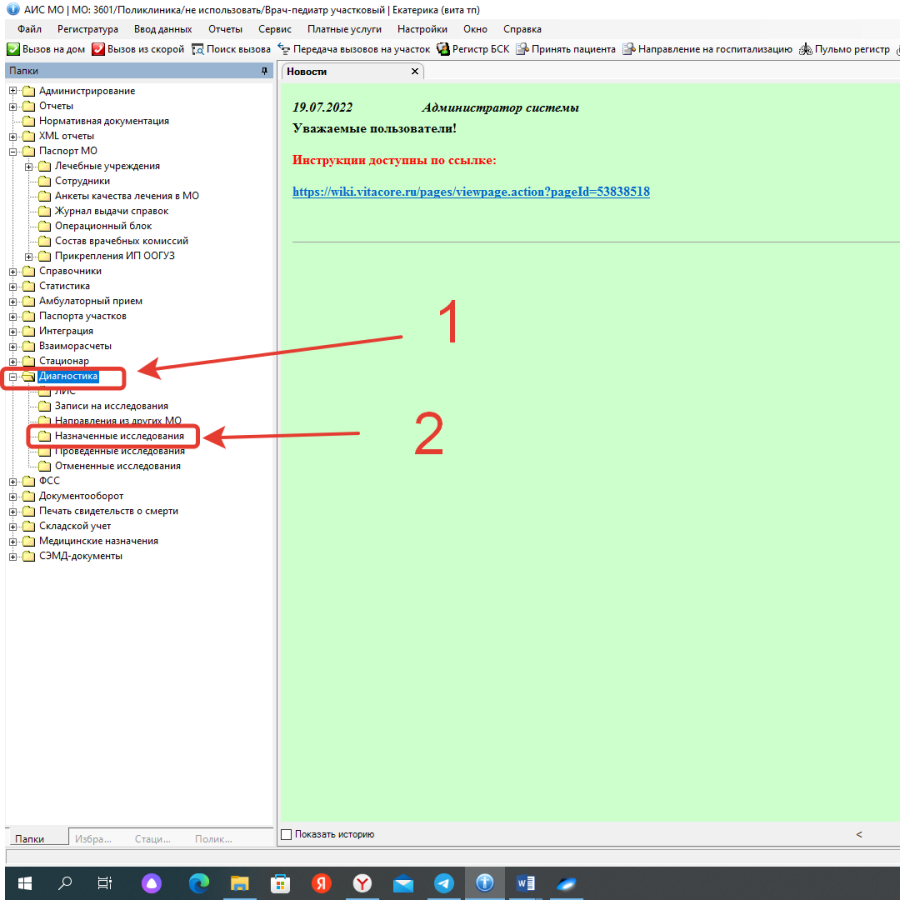The image size is (900, 900).
Task: Click the Вызов из скорой toolbar icon
Action: tap(98, 49)
